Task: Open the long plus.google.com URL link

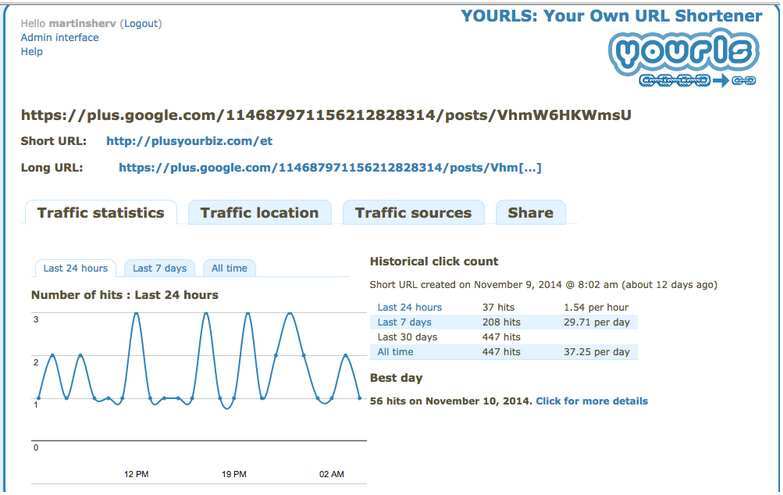Action: pyautogui.click(x=330, y=167)
